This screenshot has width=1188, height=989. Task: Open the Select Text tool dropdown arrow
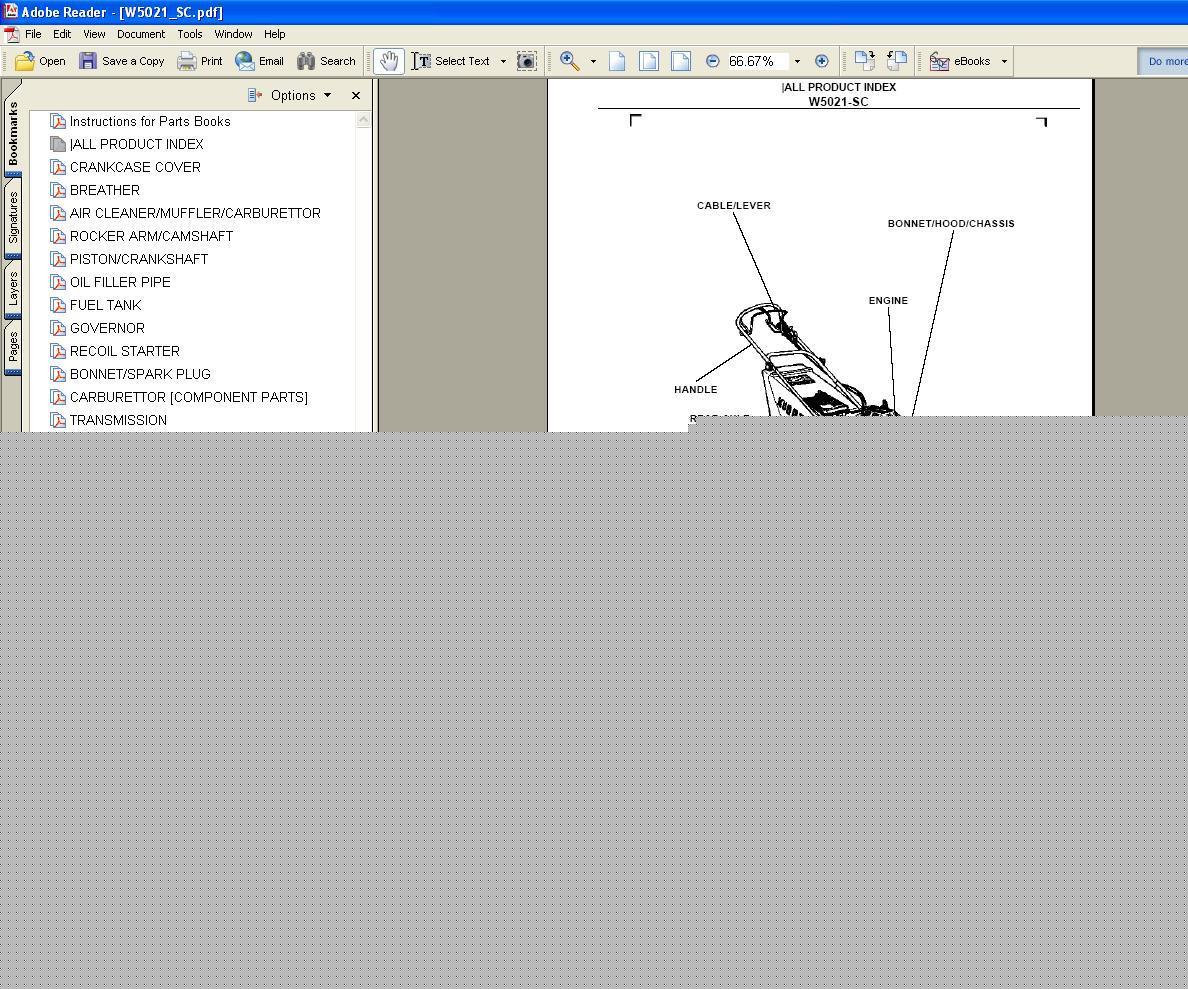click(x=503, y=61)
